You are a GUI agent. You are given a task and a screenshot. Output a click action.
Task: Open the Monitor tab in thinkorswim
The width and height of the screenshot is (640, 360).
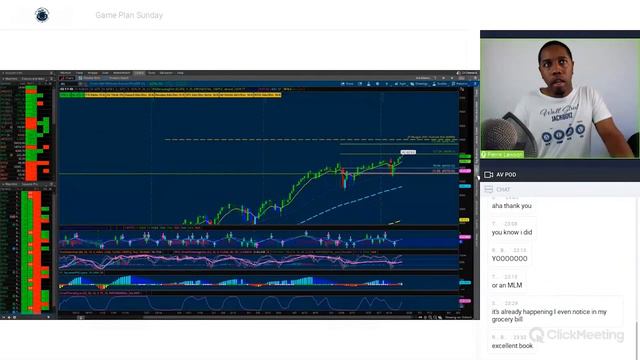[x=65, y=73]
